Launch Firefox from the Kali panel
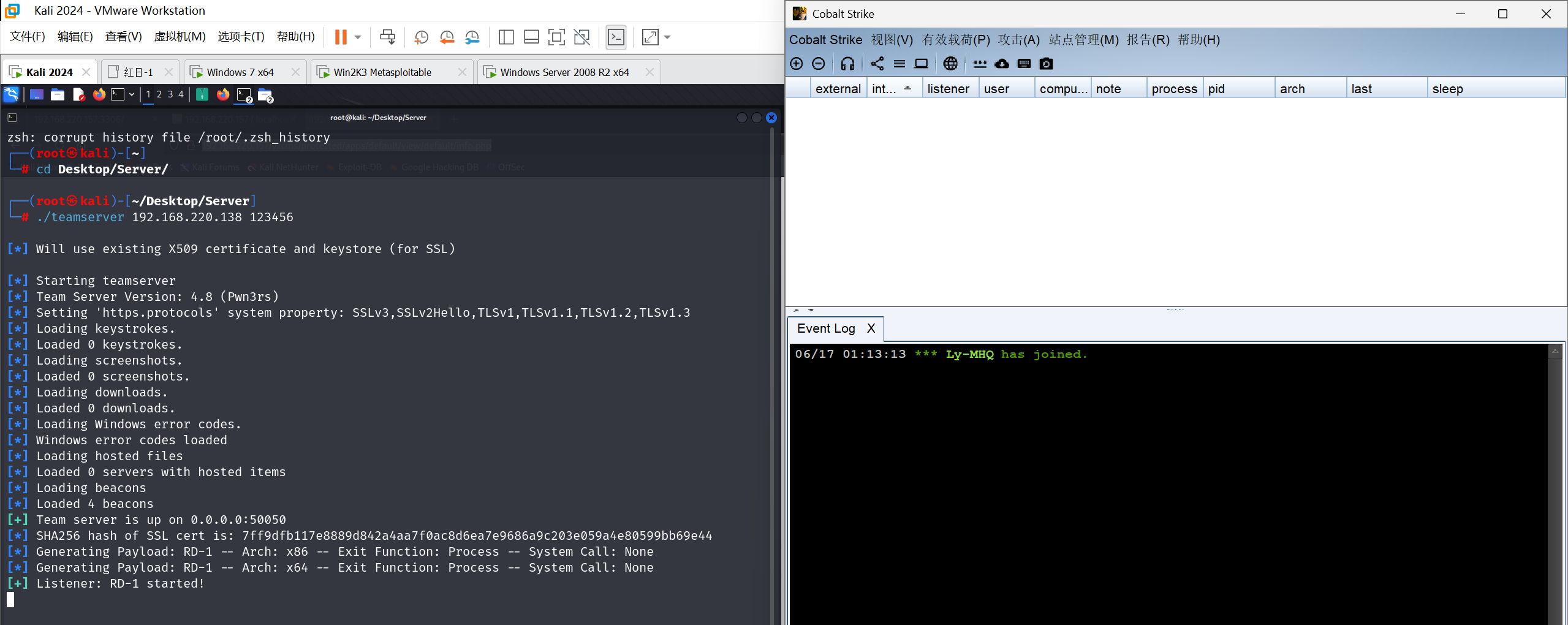Viewport: 1568px width, 625px height. [99, 94]
